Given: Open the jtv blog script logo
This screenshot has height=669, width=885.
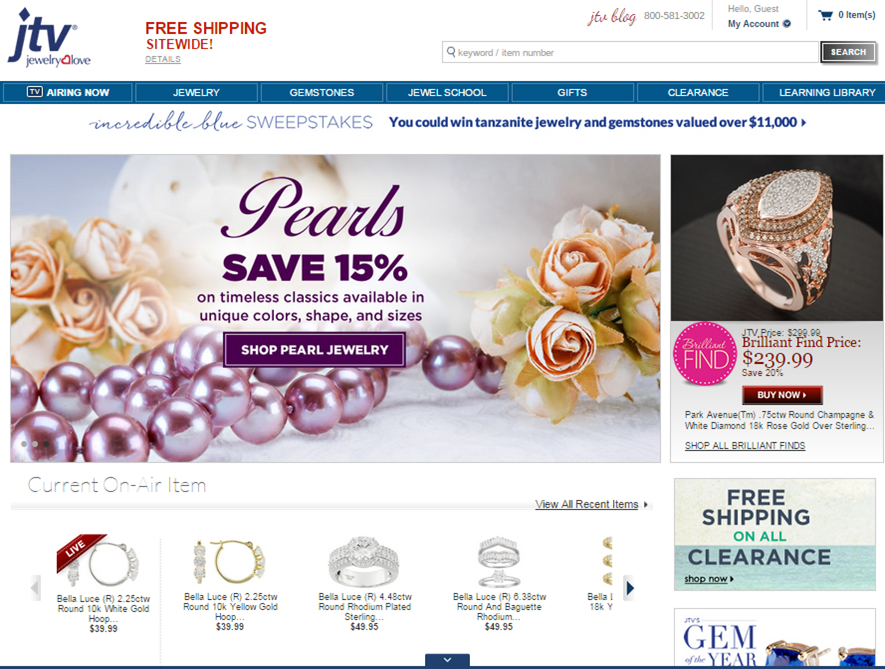Looking at the screenshot, I should [x=612, y=16].
